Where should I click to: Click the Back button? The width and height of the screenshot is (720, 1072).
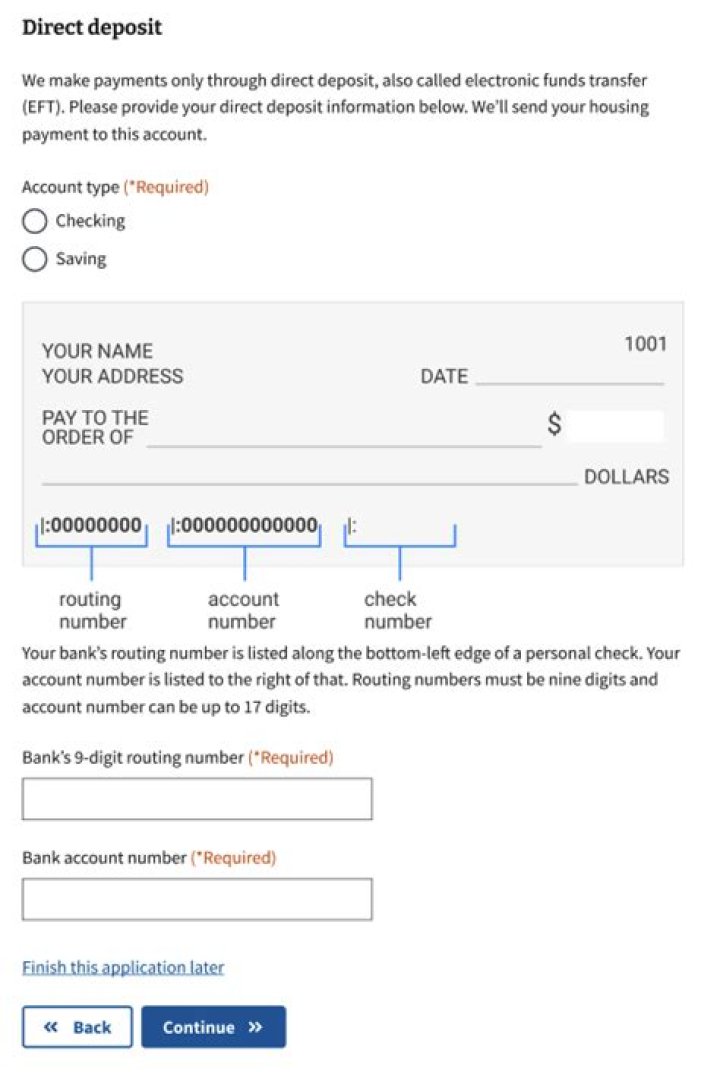pyautogui.click(x=77, y=1027)
